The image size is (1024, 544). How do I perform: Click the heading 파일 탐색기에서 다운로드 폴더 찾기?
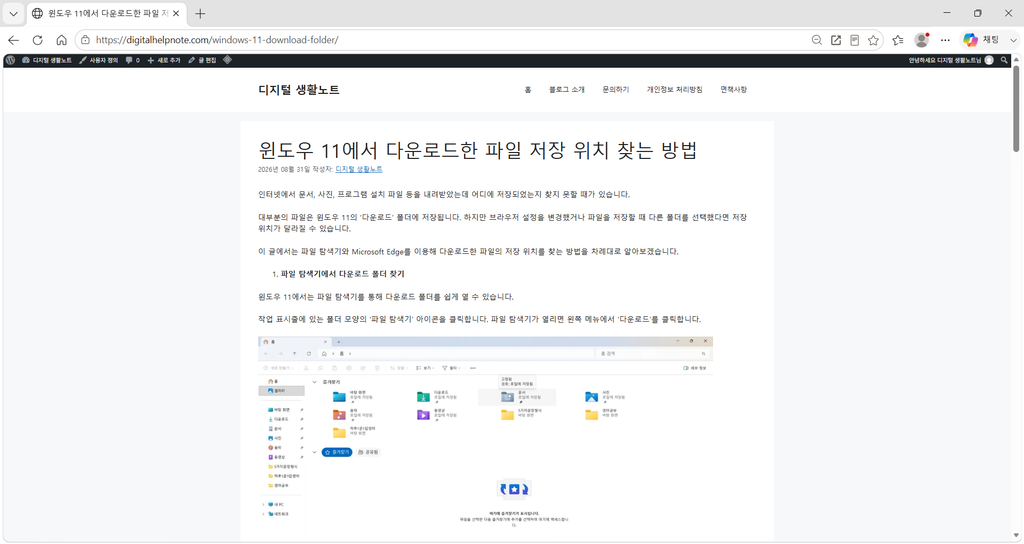(342, 274)
